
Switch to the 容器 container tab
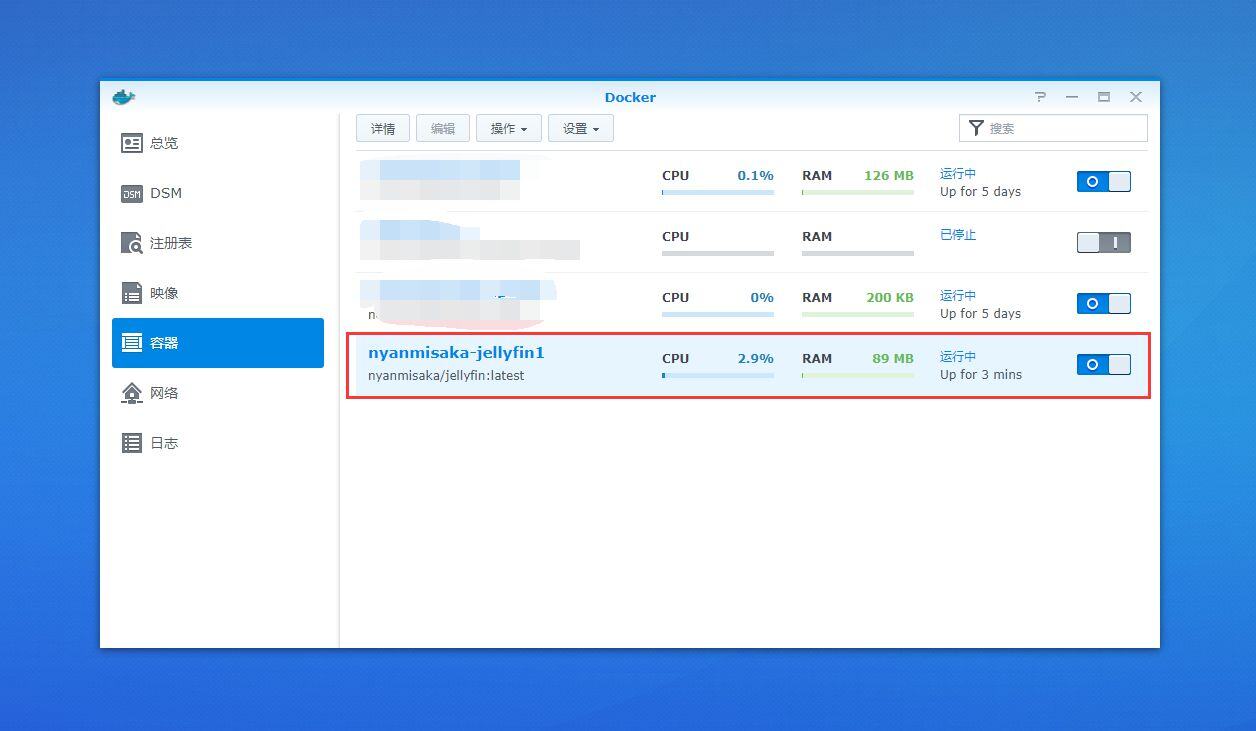(218, 343)
